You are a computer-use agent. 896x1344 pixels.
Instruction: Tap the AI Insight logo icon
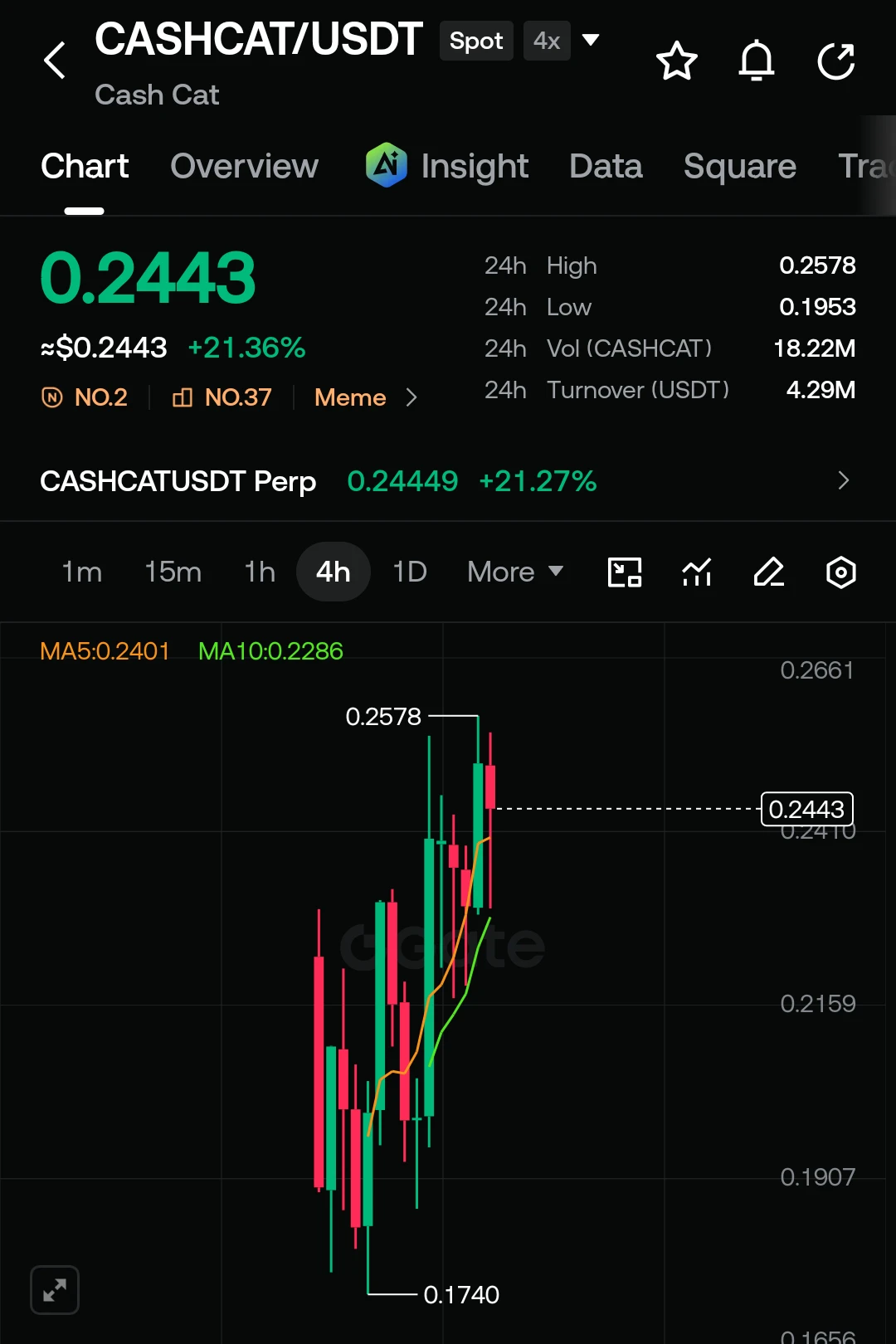[x=387, y=165]
